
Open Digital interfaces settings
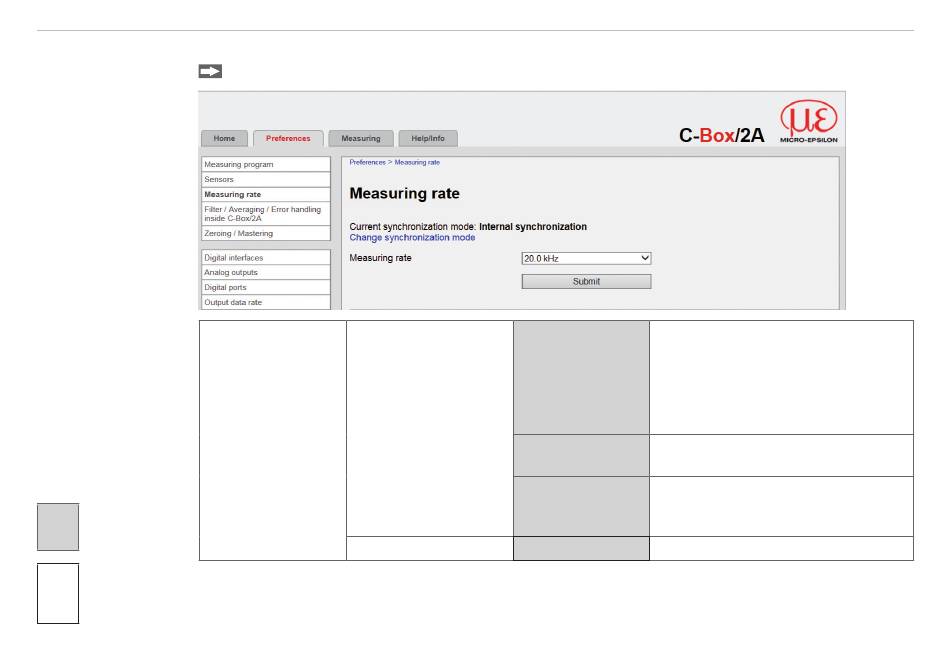point(266,257)
